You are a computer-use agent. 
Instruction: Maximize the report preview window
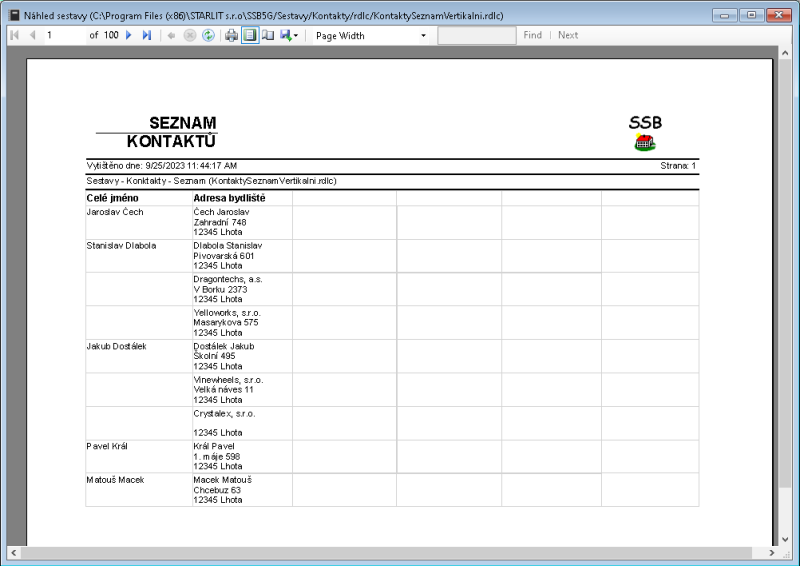coord(750,14)
